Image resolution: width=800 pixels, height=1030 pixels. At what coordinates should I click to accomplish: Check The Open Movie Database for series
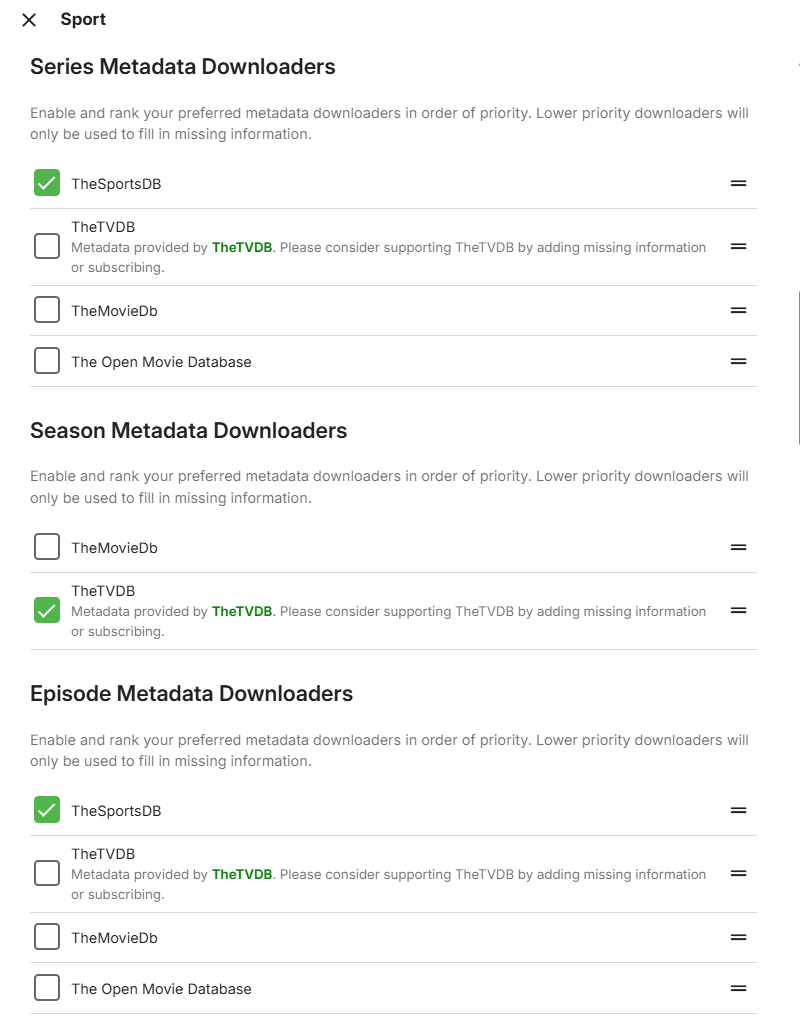pos(47,361)
